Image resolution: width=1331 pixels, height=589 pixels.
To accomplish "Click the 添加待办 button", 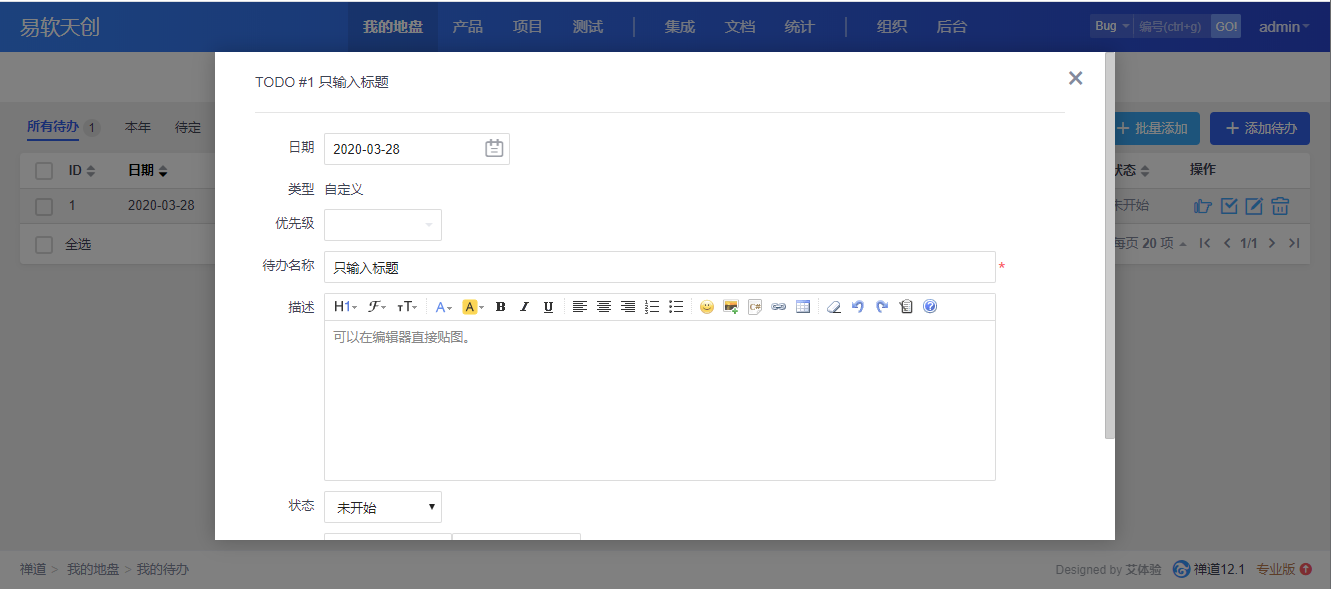I will pos(1260,128).
